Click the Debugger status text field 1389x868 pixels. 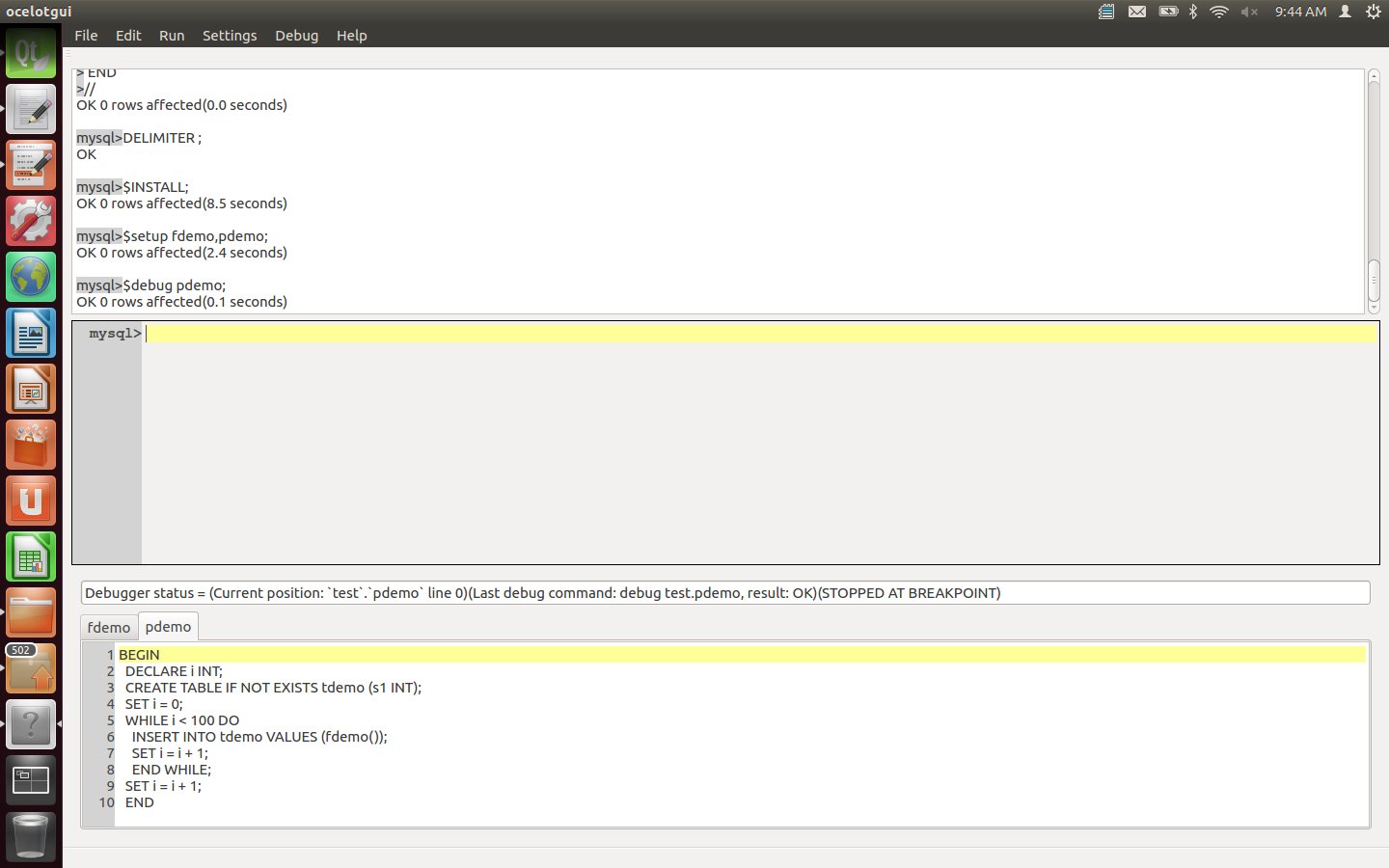coord(725,593)
